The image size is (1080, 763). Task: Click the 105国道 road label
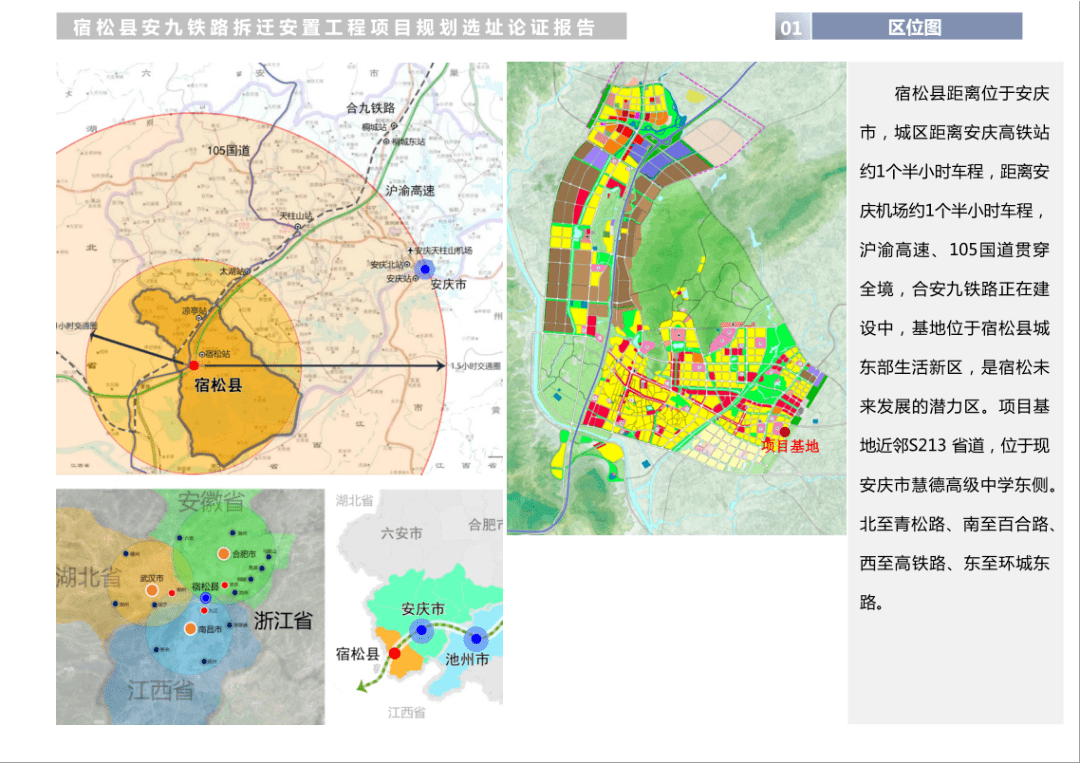[x=229, y=150]
